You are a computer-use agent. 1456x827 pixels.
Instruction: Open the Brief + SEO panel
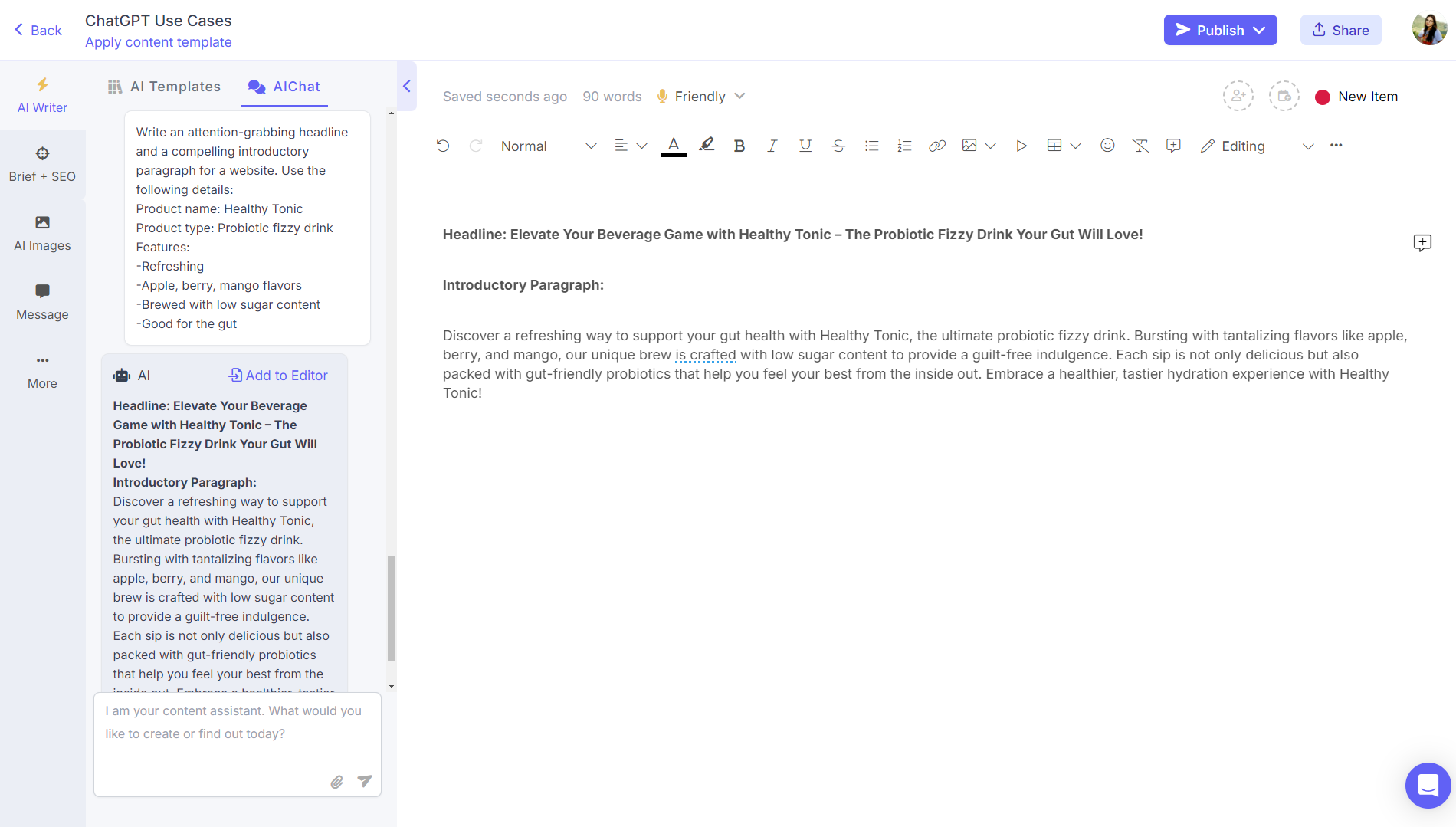click(x=42, y=163)
